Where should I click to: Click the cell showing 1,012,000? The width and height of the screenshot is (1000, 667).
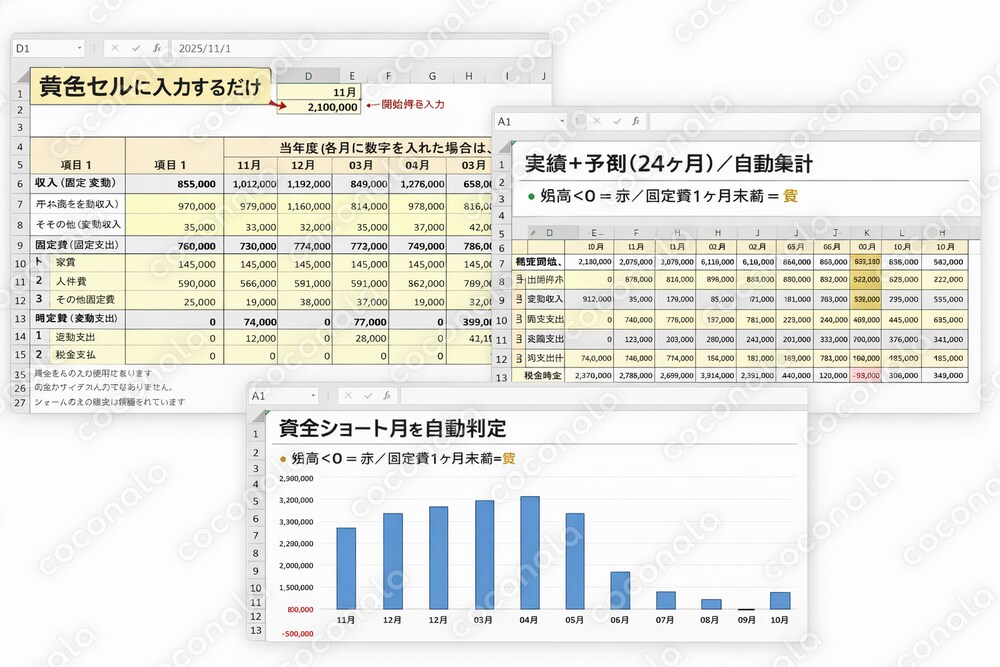pos(251,184)
